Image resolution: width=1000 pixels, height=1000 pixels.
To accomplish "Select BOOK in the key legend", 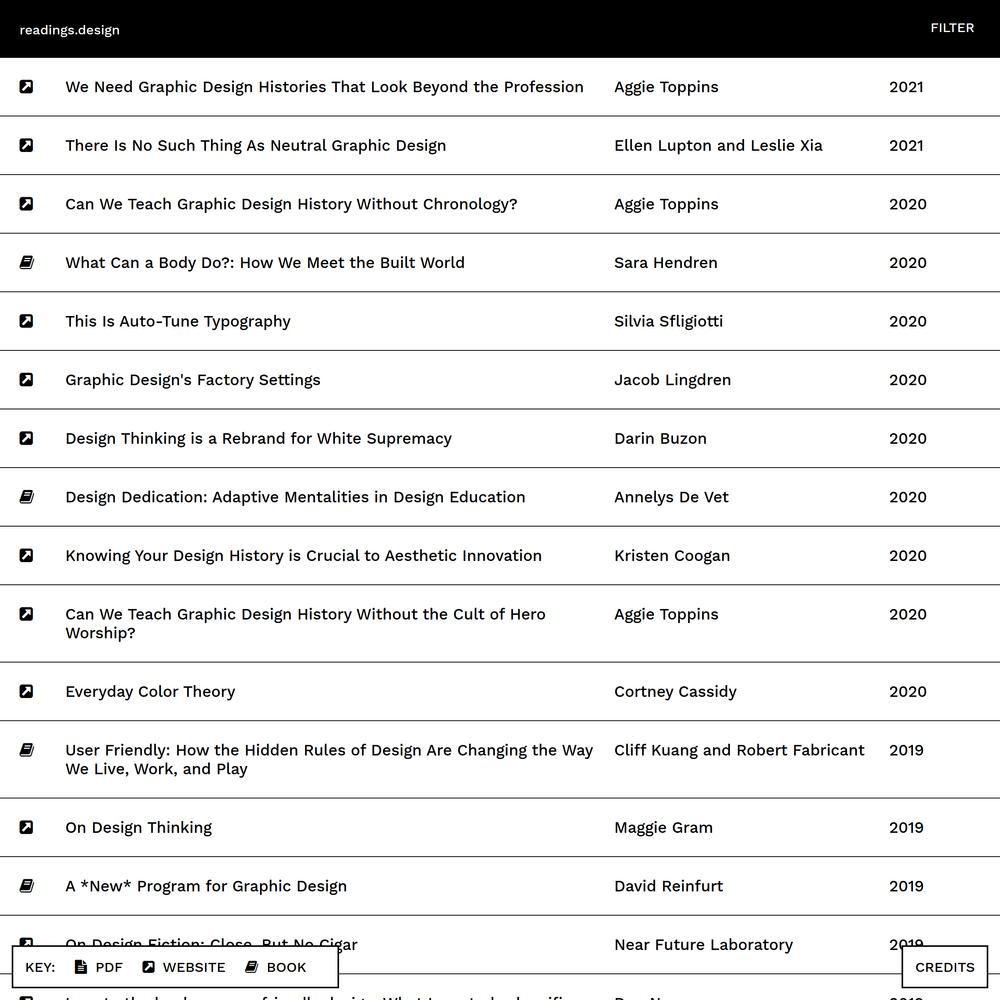I will point(276,967).
